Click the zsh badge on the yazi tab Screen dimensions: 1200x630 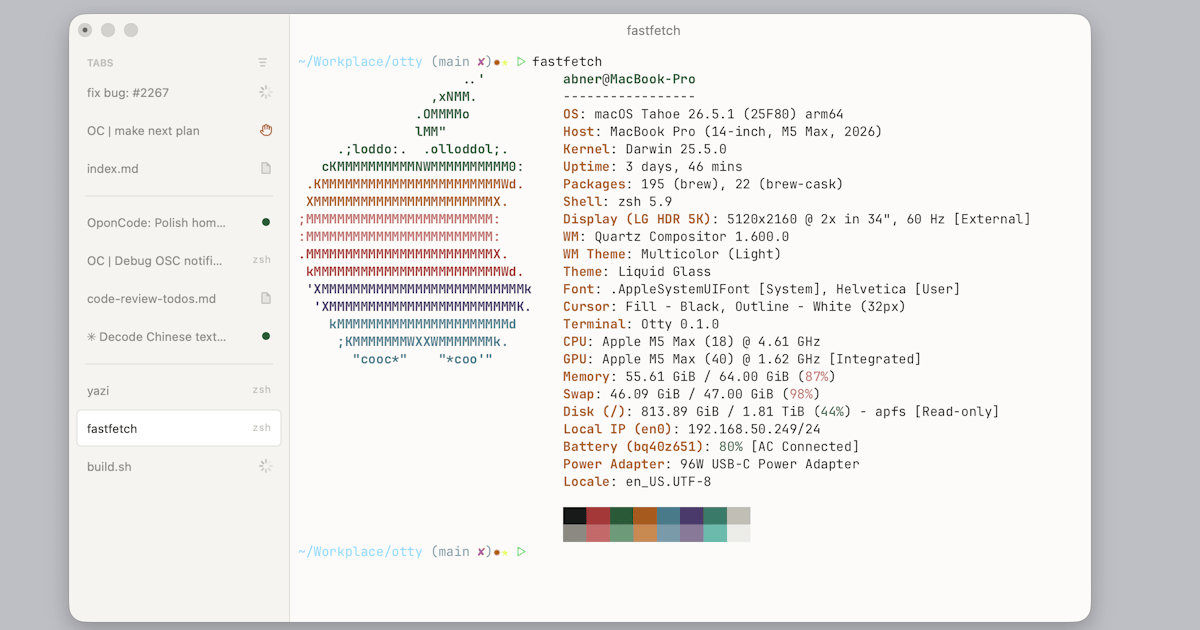(261, 390)
